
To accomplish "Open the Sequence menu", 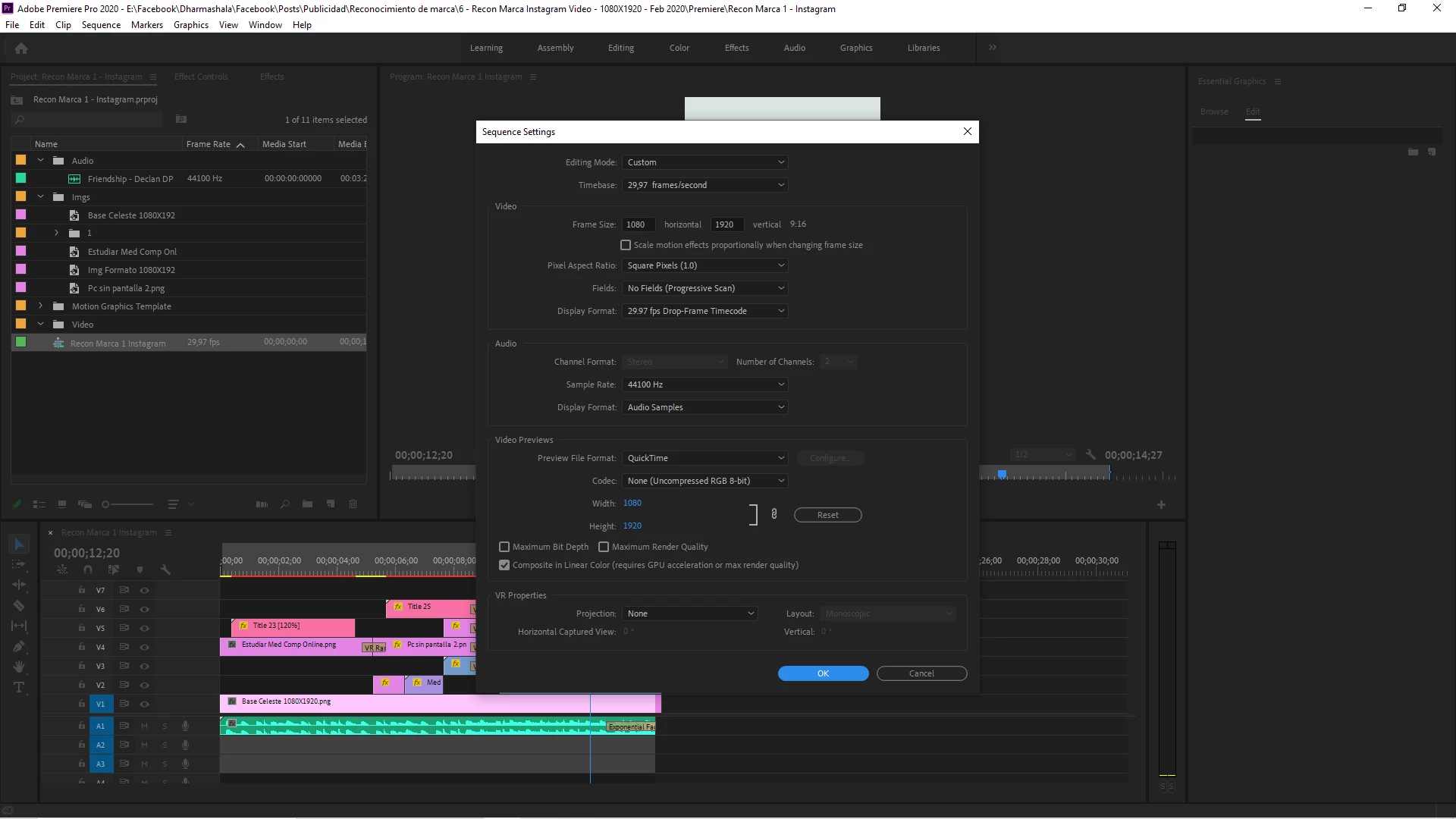I will coord(101,25).
